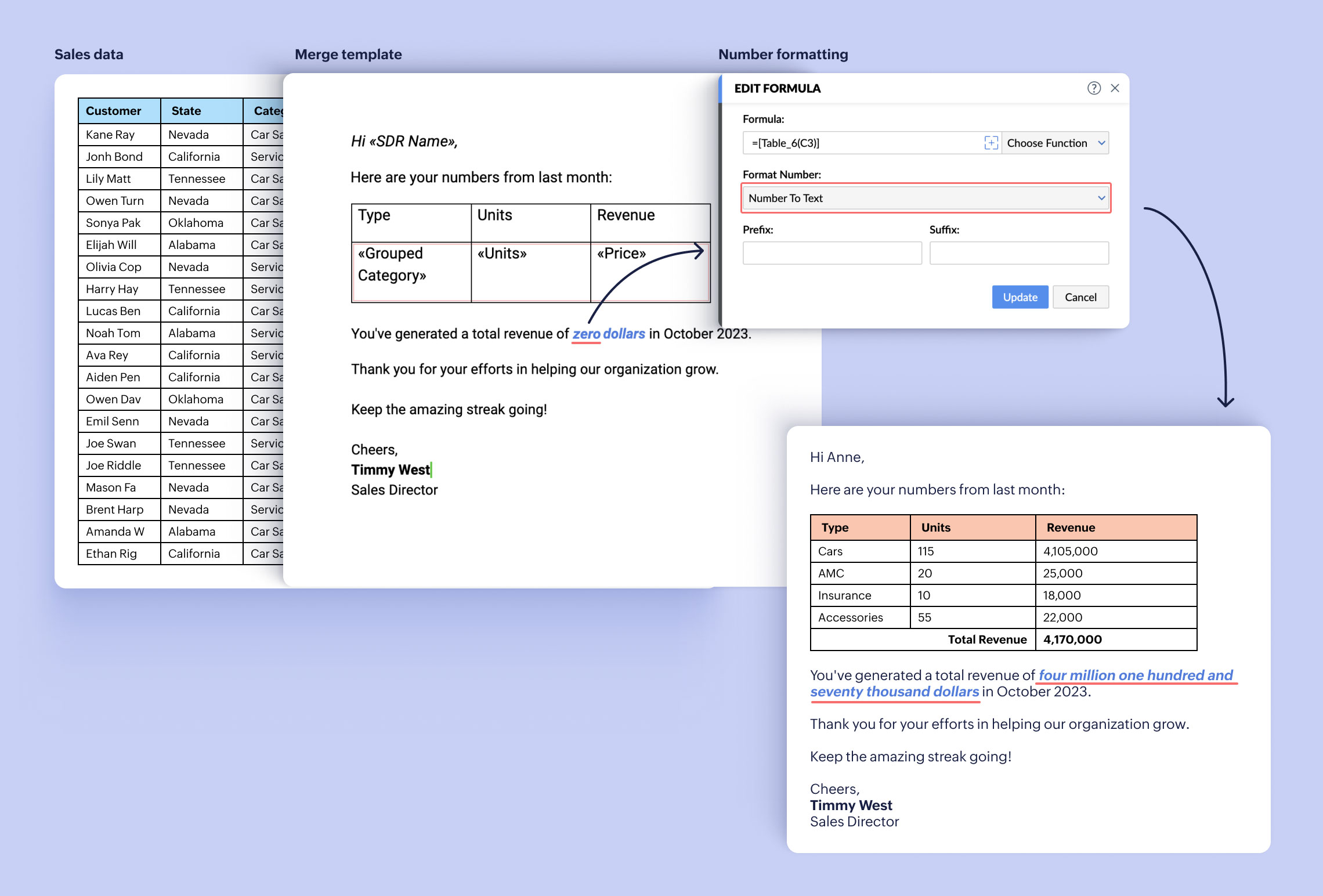Click the Kane Ray customer cell
The image size is (1323, 896).
coord(110,135)
